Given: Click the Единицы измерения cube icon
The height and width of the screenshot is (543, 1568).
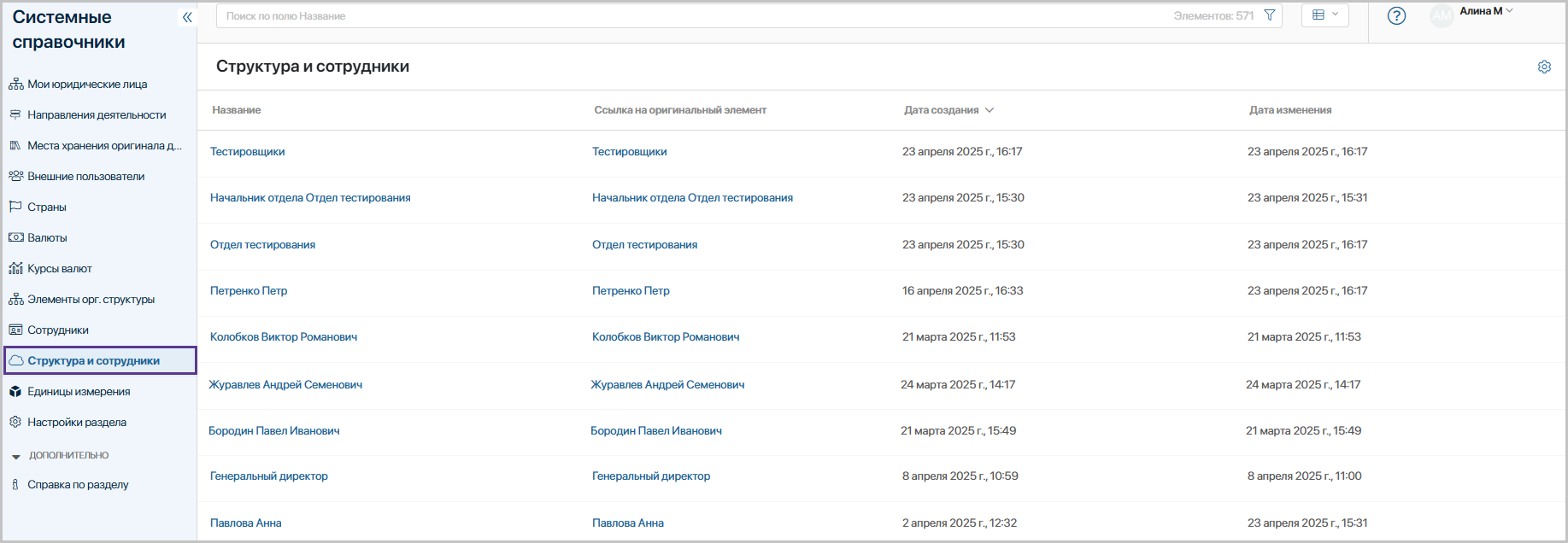Looking at the screenshot, I should (15, 391).
